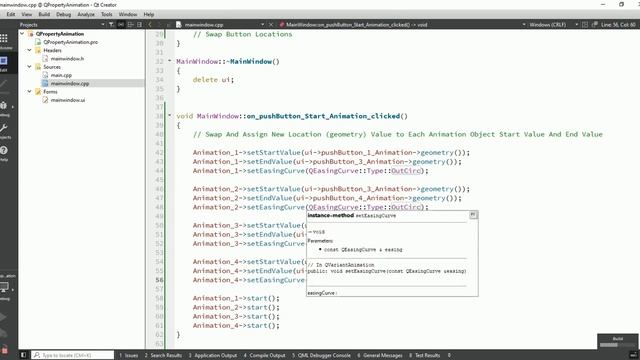This screenshot has height=360, width=640.
Task: Split the Projects side panel
Action: 130,24
